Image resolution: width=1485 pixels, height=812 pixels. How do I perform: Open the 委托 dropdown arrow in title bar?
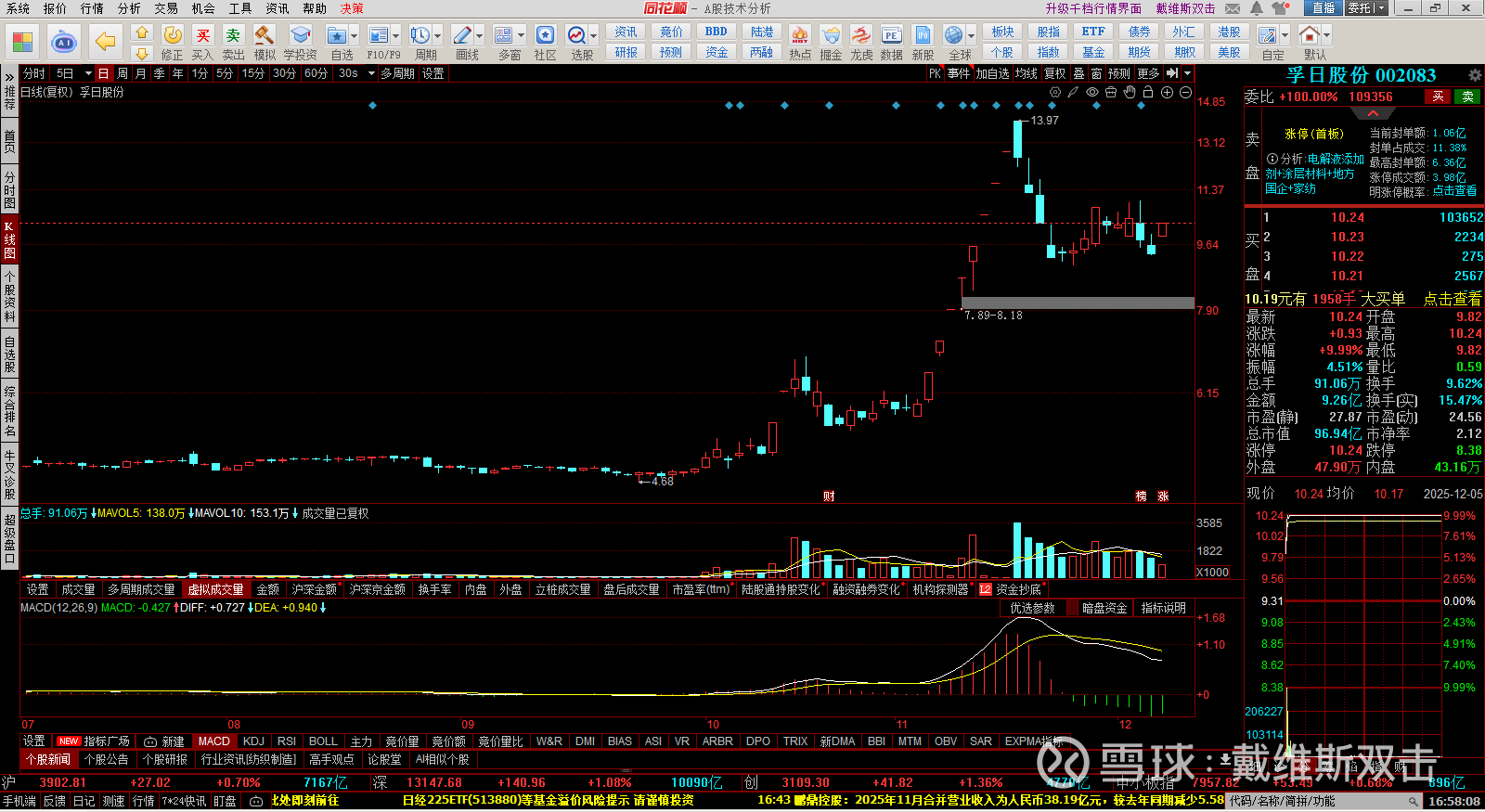(1380, 8)
